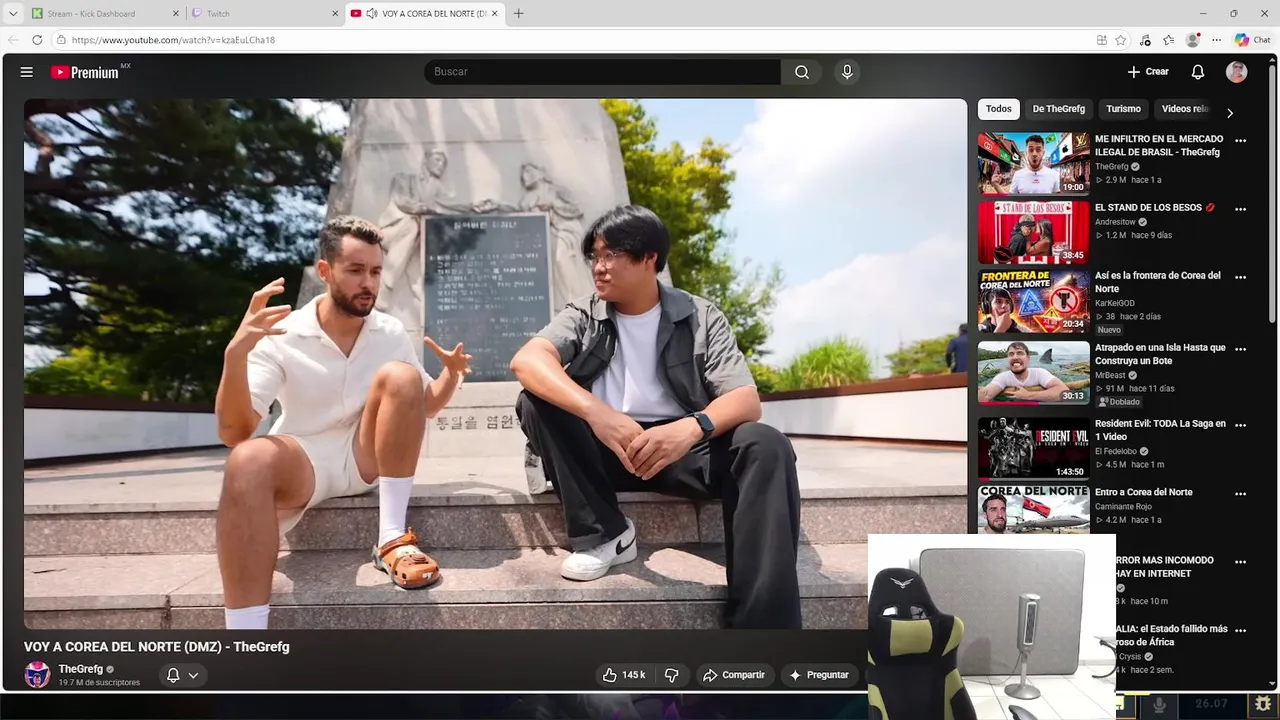The height and width of the screenshot is (720, 1280).
Task: Dislike the video with thumbs down
Action: point(672,675)
